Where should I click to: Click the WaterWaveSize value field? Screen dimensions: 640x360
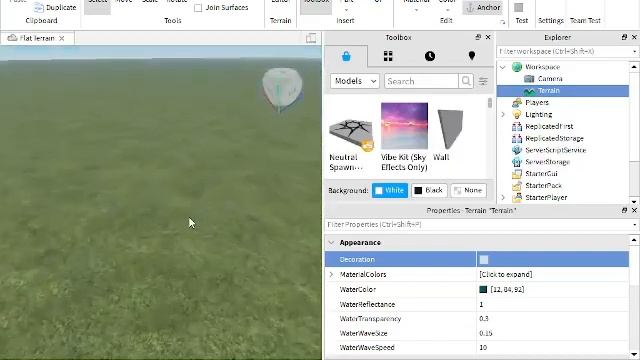click(x=553, y=333)
